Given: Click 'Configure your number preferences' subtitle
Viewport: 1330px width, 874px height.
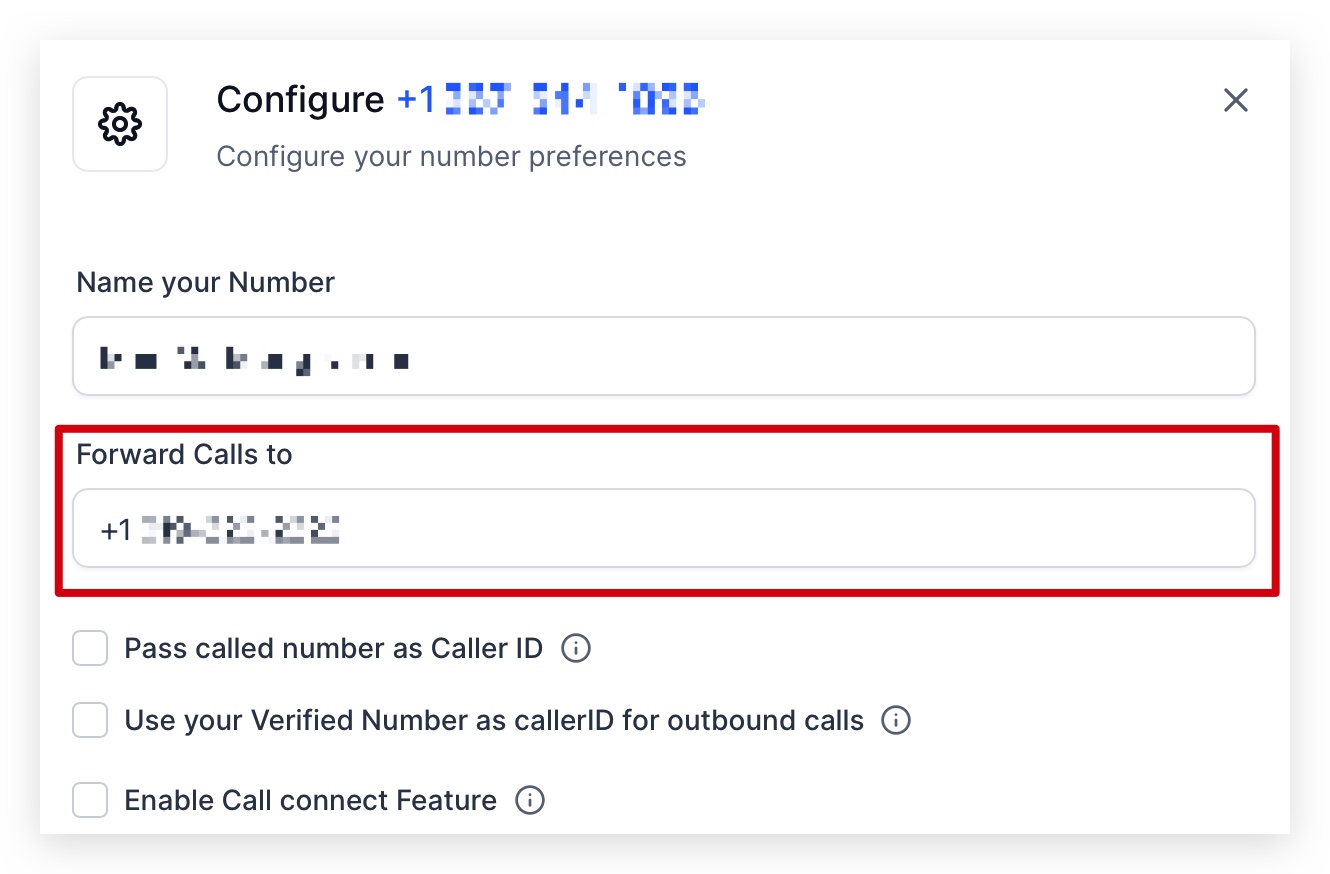Looking at the screenshot, I should pos(451,157).
